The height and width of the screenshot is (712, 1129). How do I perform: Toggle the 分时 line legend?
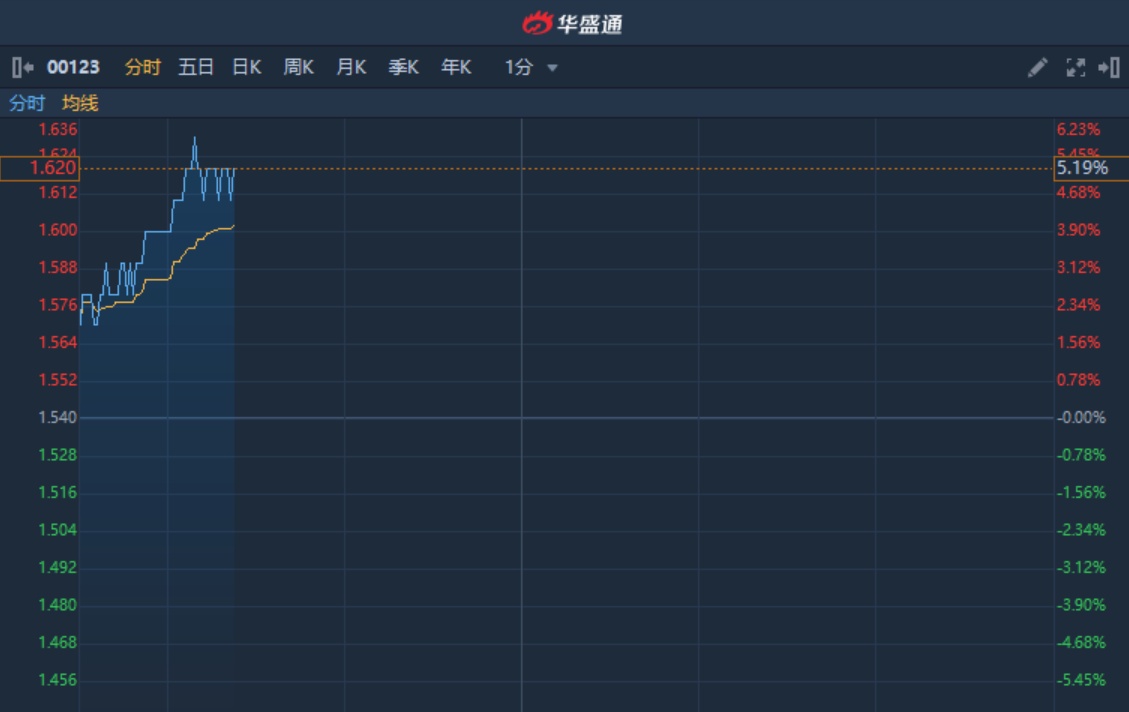tap(27, 103)
